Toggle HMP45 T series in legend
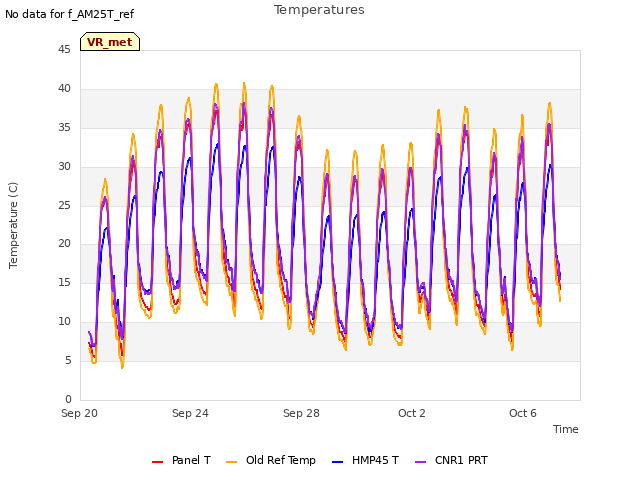This screenshot has height=480, width=640. [365, 460]
